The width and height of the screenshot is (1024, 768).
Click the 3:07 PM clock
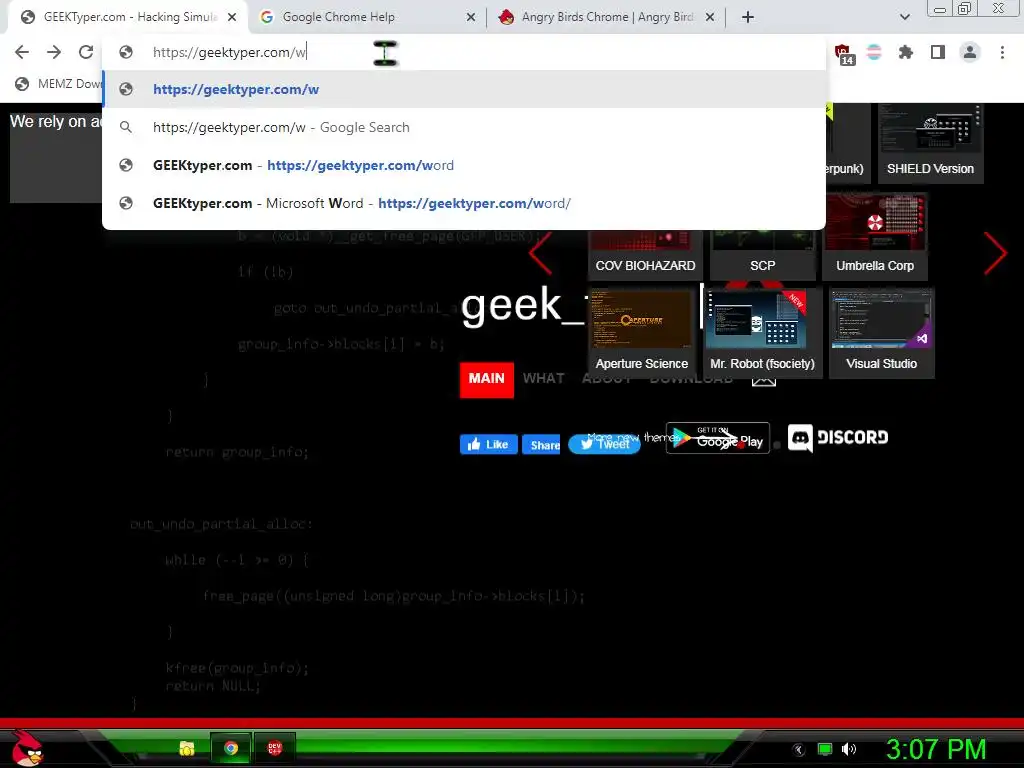(936, 749)
